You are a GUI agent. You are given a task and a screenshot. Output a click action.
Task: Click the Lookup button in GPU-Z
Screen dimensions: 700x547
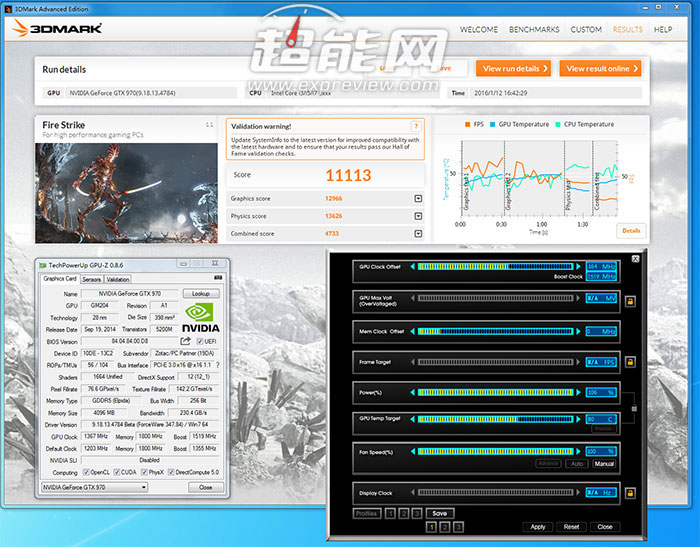(x=201, y=293)
